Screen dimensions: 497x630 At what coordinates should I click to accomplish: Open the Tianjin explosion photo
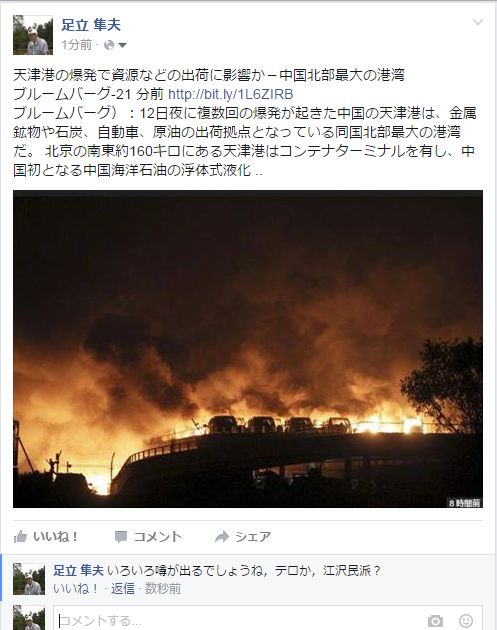(248, 349)
